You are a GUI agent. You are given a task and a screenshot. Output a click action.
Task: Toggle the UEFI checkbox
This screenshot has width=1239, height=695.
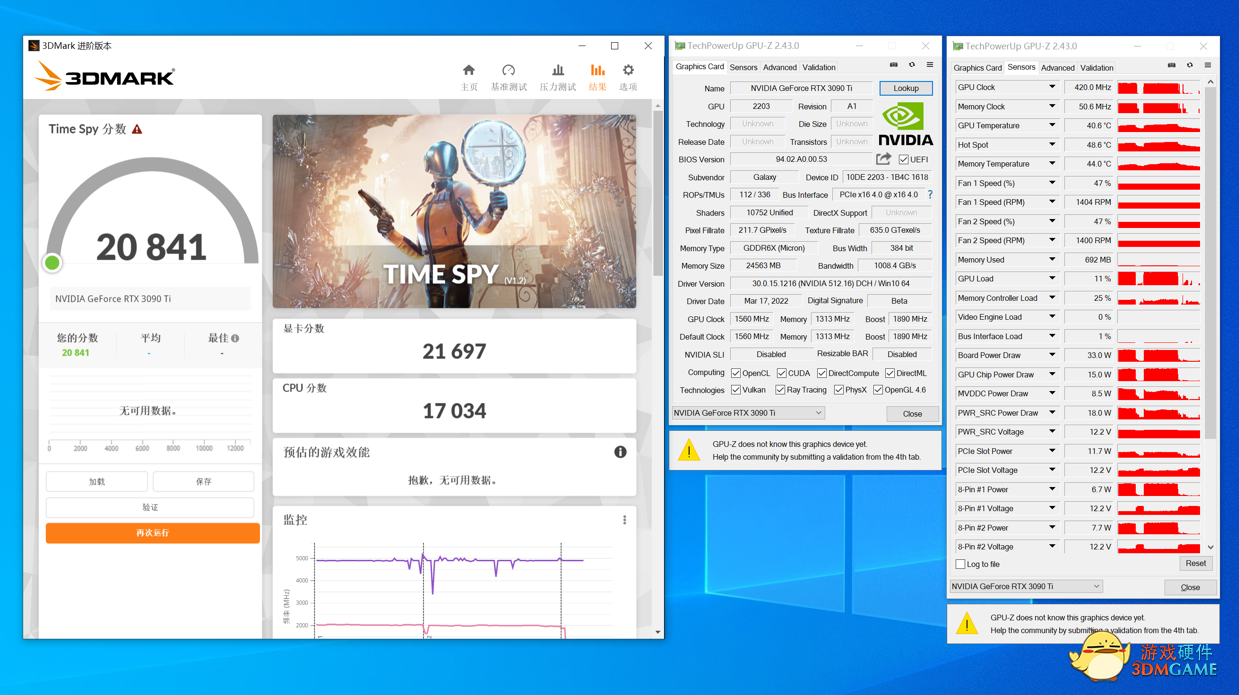[903, 160]
